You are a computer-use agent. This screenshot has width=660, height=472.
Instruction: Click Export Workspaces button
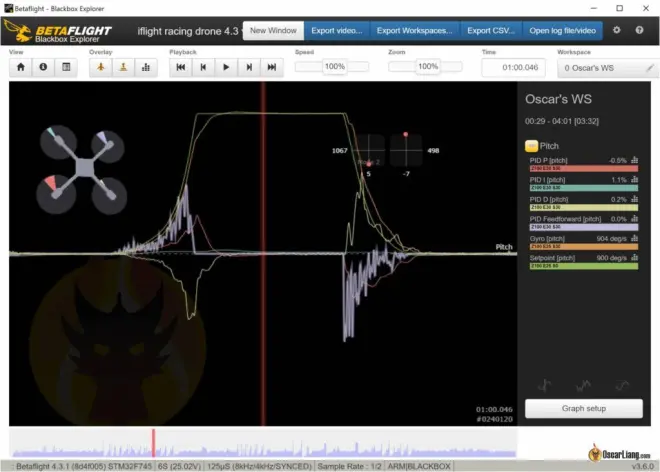point(415,31)
